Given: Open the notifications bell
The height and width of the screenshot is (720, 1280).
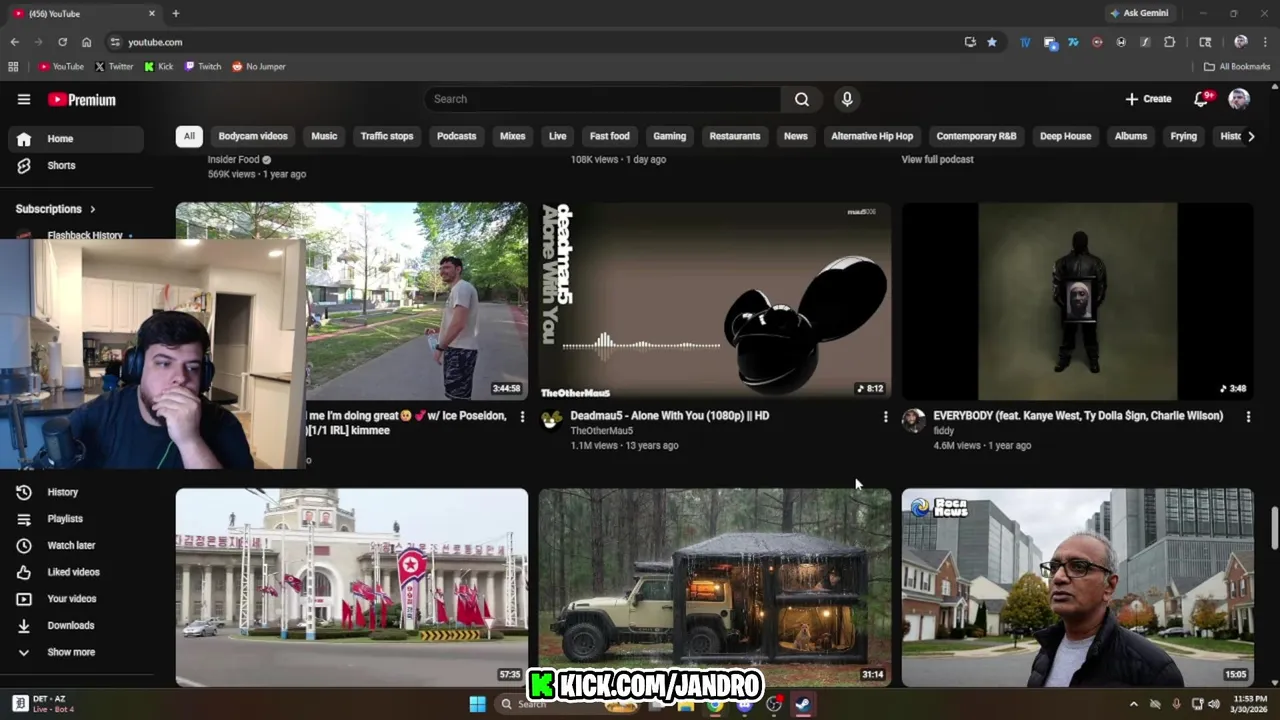Looking at the screenshot, I should 1201,99.
